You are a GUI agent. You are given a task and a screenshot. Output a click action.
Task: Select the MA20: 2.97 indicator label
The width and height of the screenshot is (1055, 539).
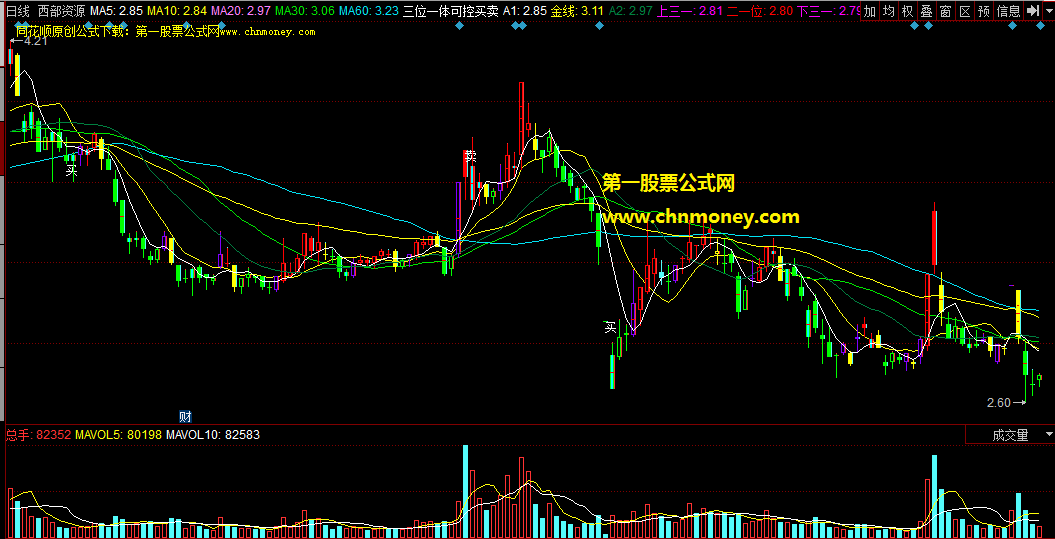(x=241, y=11)
